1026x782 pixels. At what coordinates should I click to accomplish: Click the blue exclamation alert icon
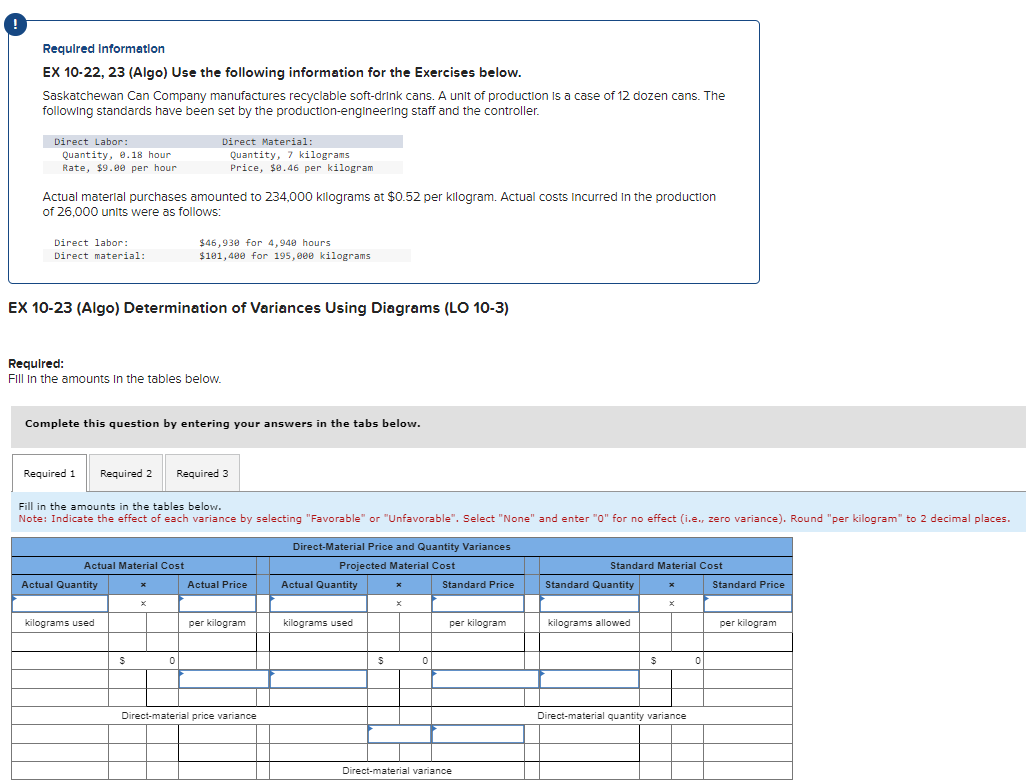[x=14, y=23]
